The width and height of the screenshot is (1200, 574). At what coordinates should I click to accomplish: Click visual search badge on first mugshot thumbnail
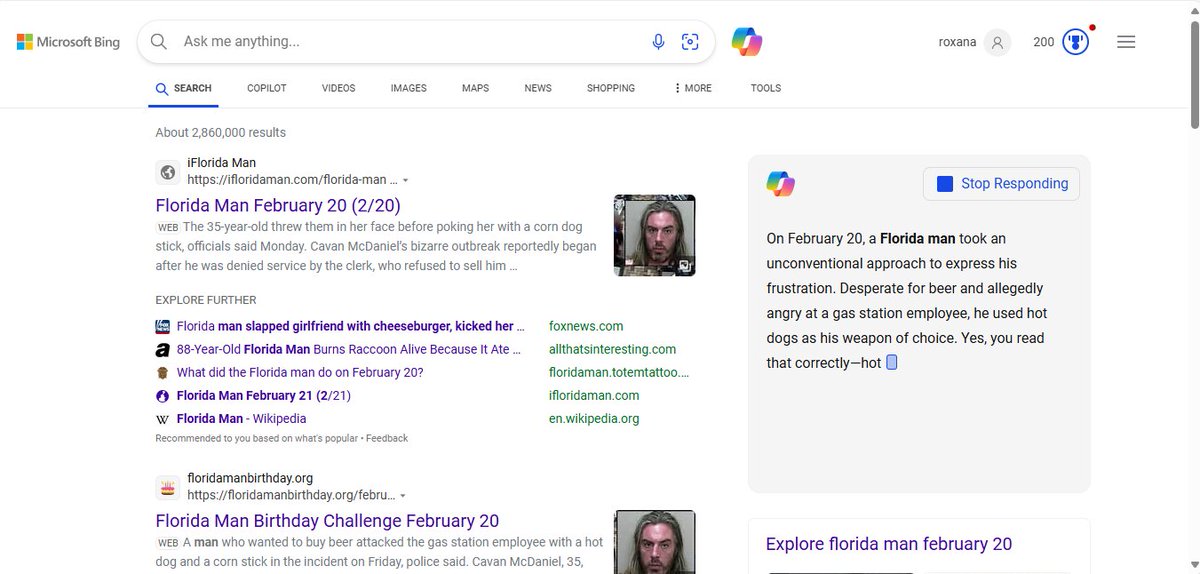pyautogui.click(x=683, y=265)
